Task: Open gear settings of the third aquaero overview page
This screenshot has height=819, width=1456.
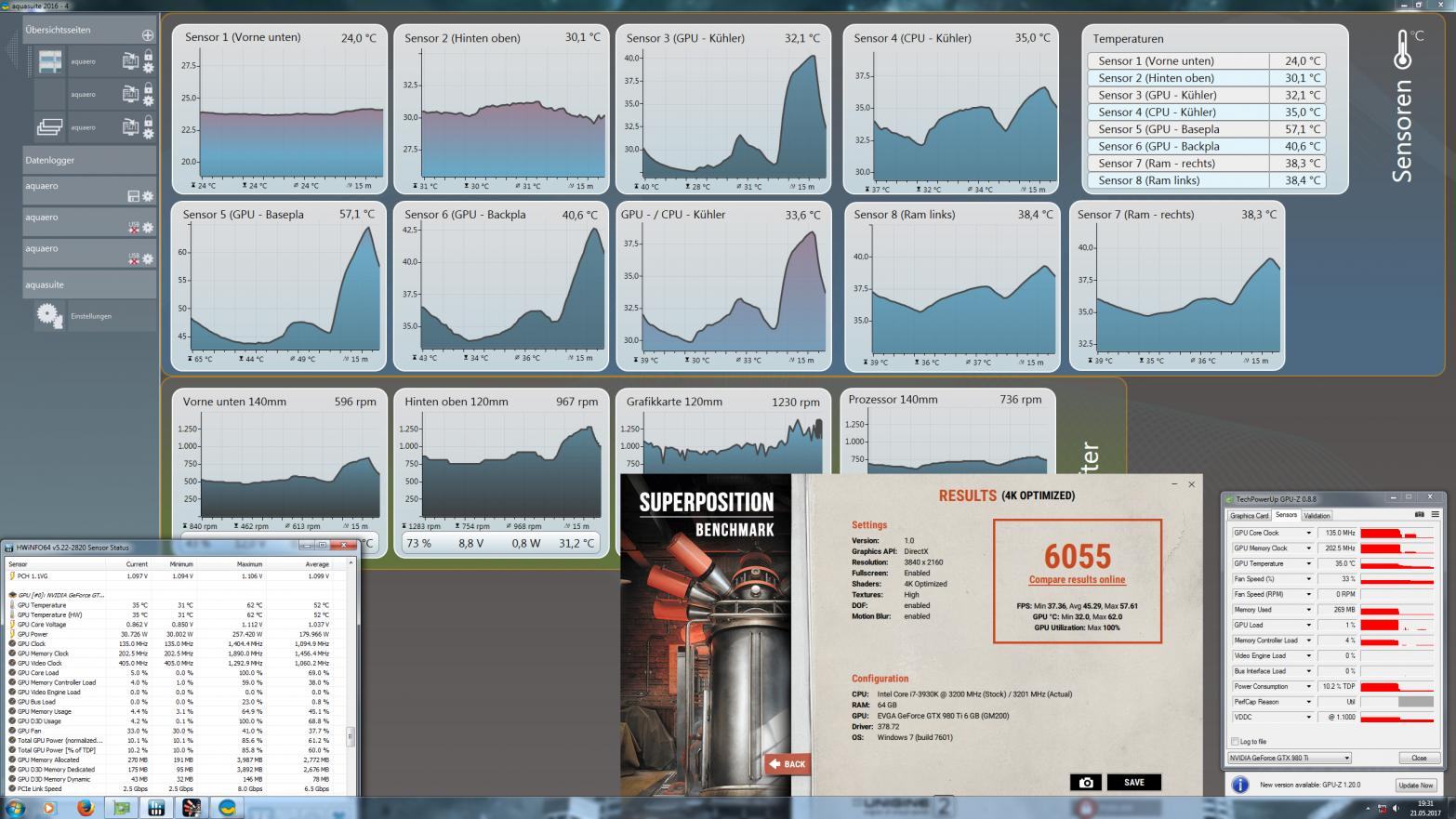Action: coord(148,133)
